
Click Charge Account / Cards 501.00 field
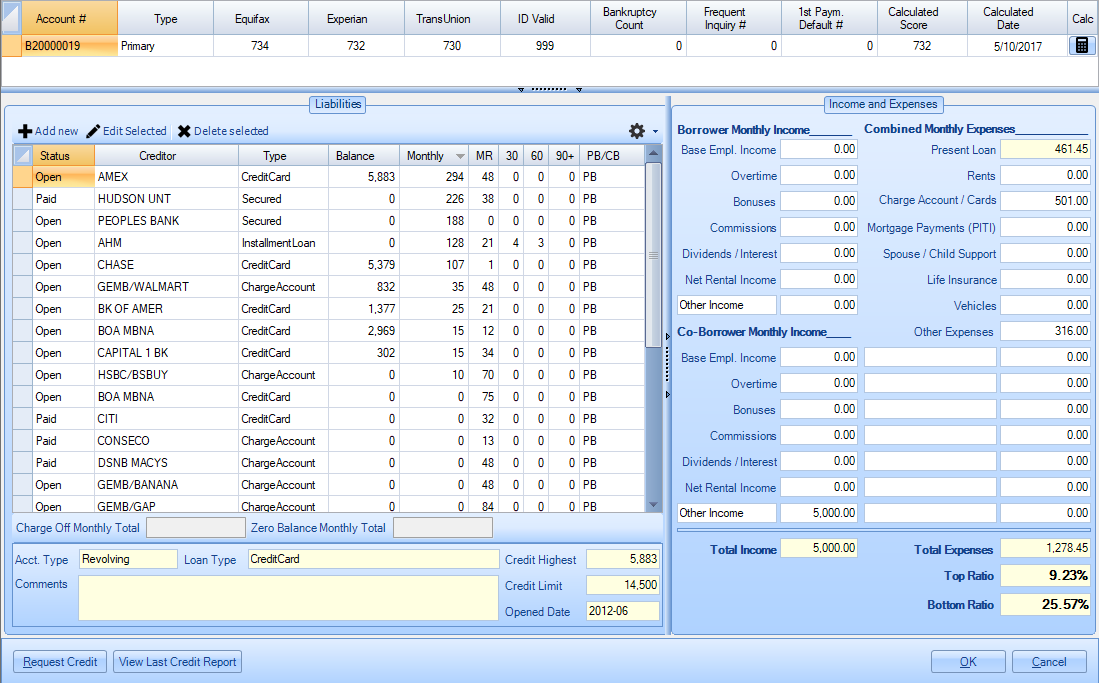[1045, 201]
